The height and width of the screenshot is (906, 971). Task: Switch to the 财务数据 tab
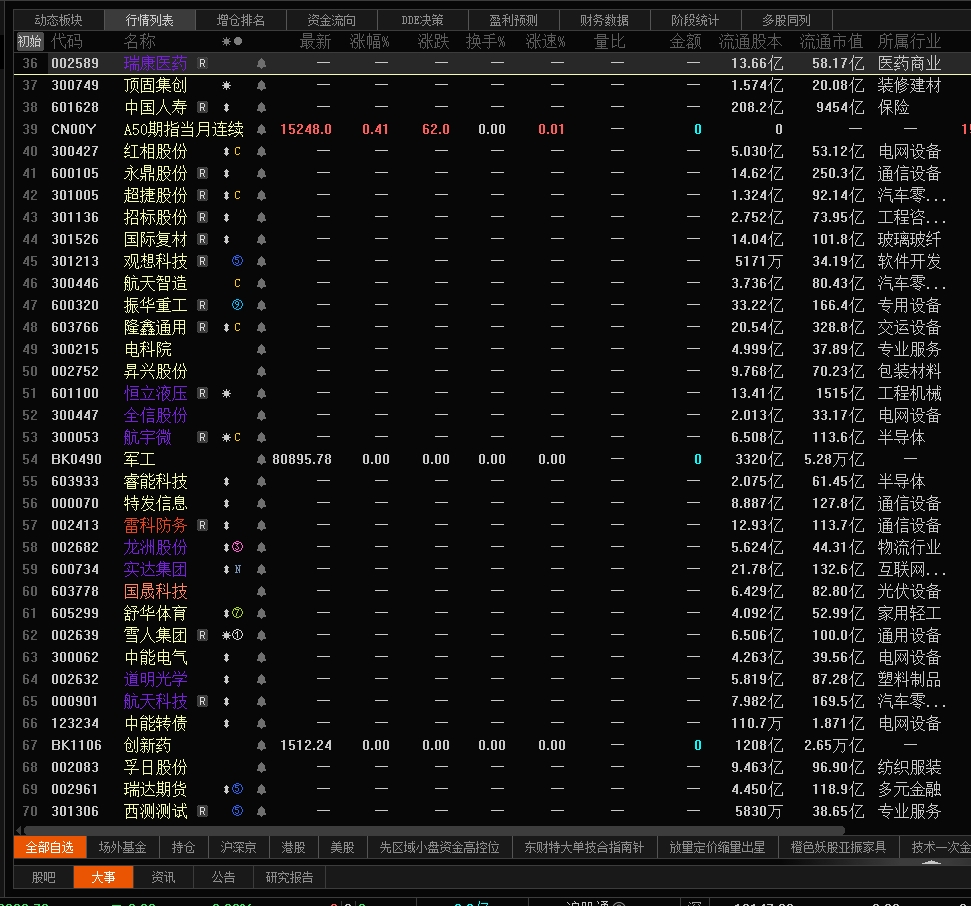tap(605, 20)
